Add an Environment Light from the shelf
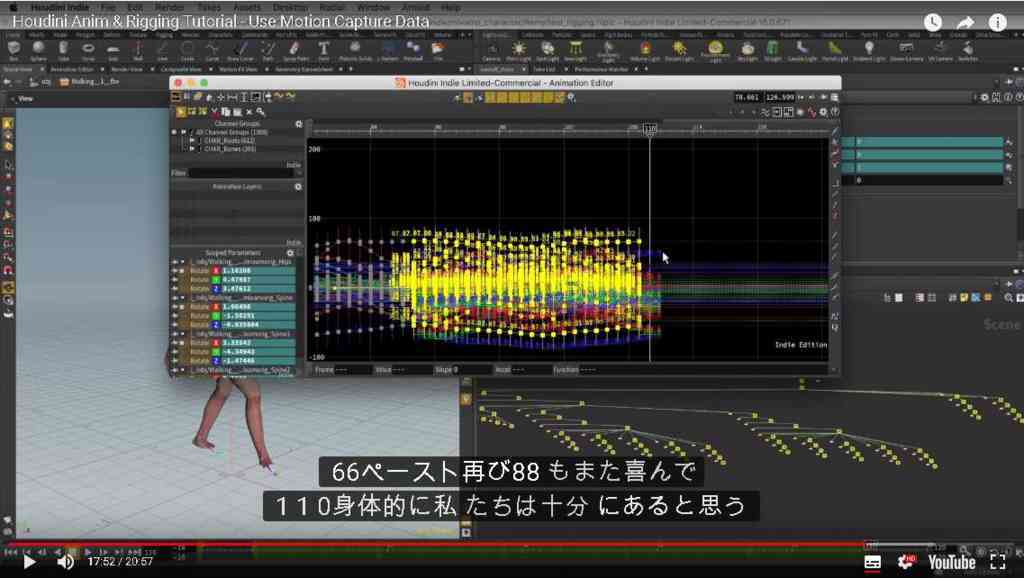This screenshot has height=578, width=1024. click(x=715, y=50)
